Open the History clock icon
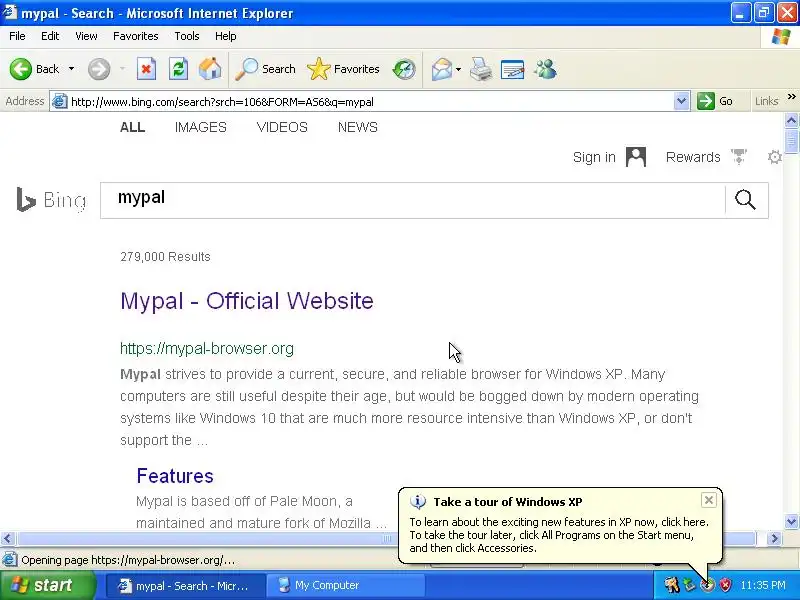Screen dimensions: 800x600 click(x=404, y=69)
